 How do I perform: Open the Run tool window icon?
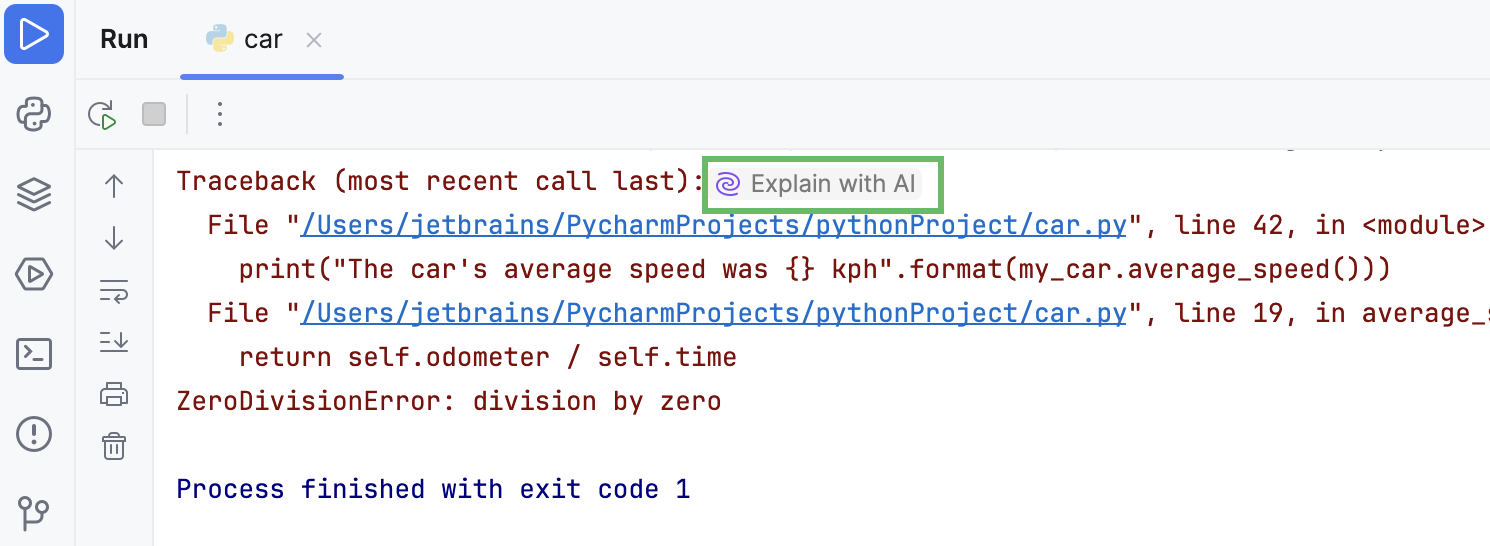pyautogui.click(x=34, y=35)
